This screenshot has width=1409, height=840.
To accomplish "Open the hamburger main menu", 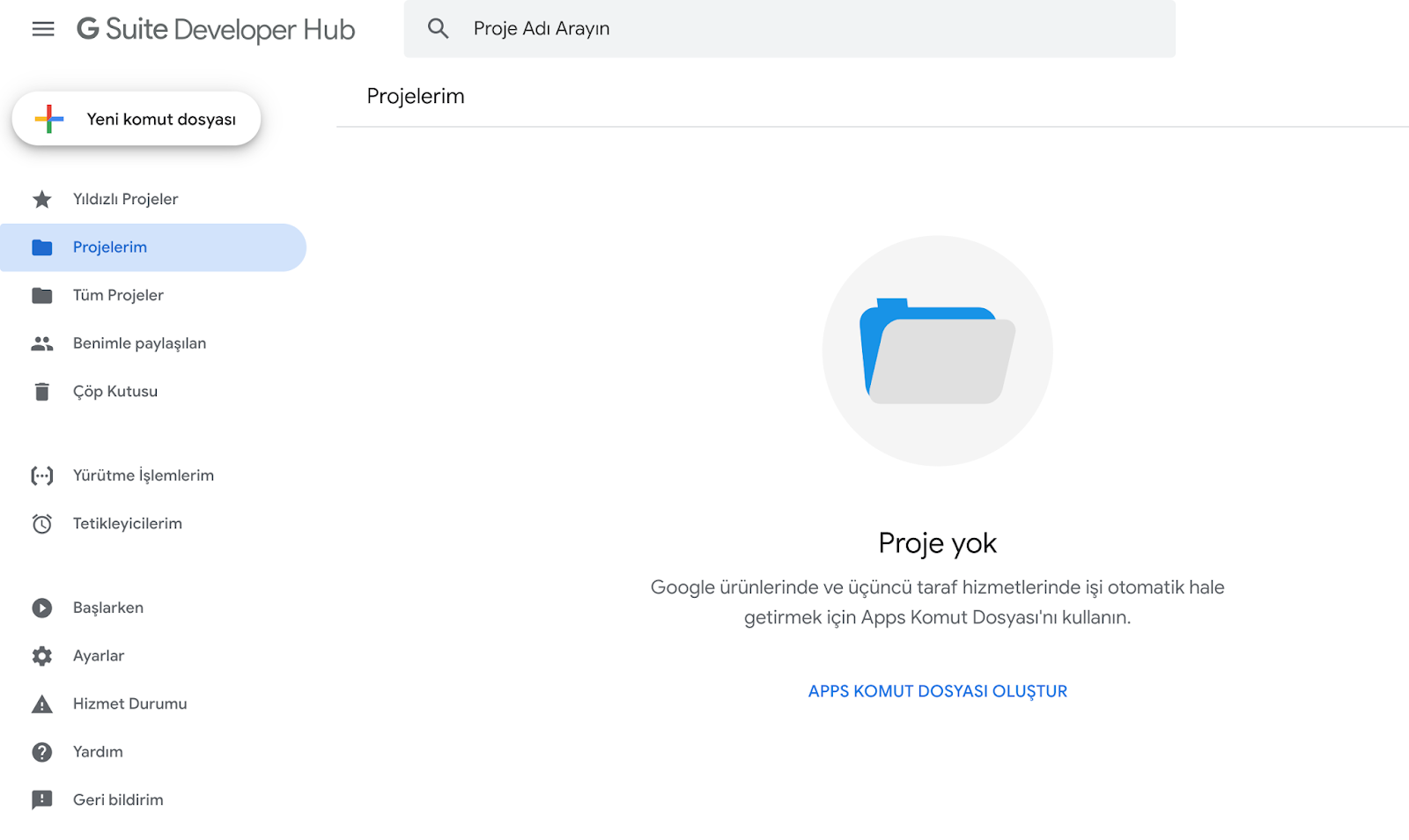I will pyautogui.click(x=42, y=29).
